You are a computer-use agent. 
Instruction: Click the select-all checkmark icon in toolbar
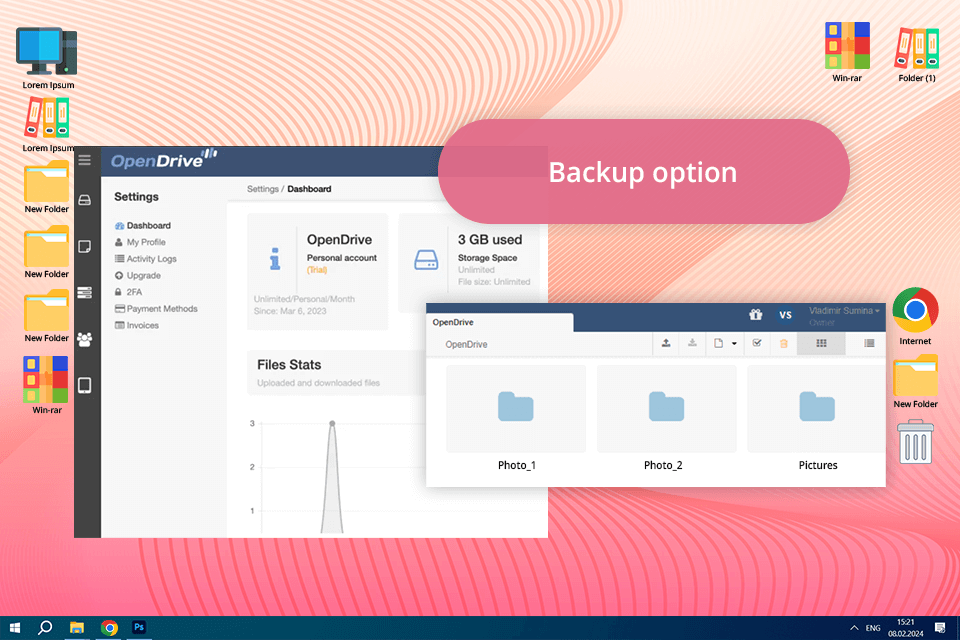click(x=757, y=343)
